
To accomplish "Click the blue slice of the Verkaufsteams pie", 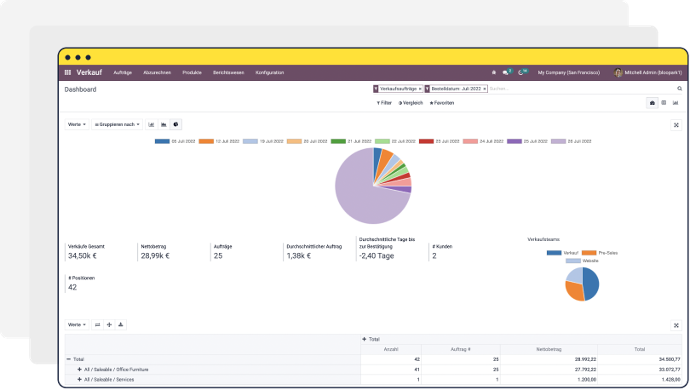I will [591, 284].
